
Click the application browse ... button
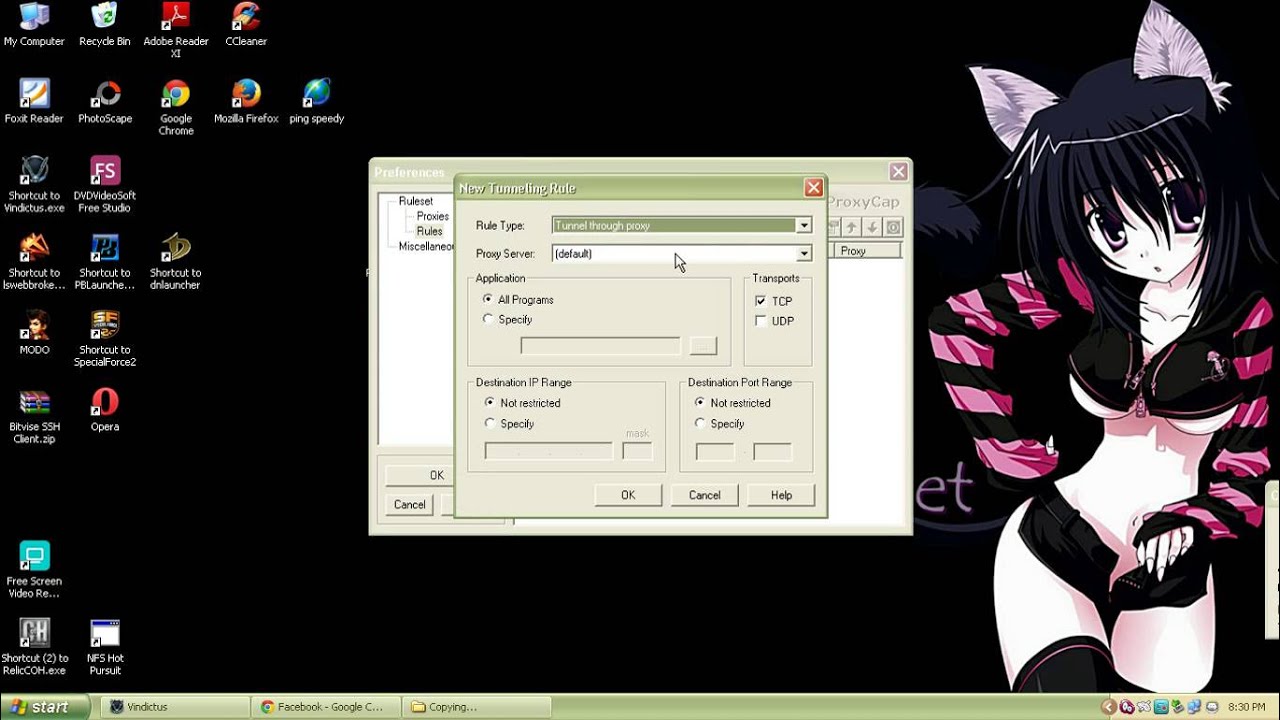[x=703, y=346]
